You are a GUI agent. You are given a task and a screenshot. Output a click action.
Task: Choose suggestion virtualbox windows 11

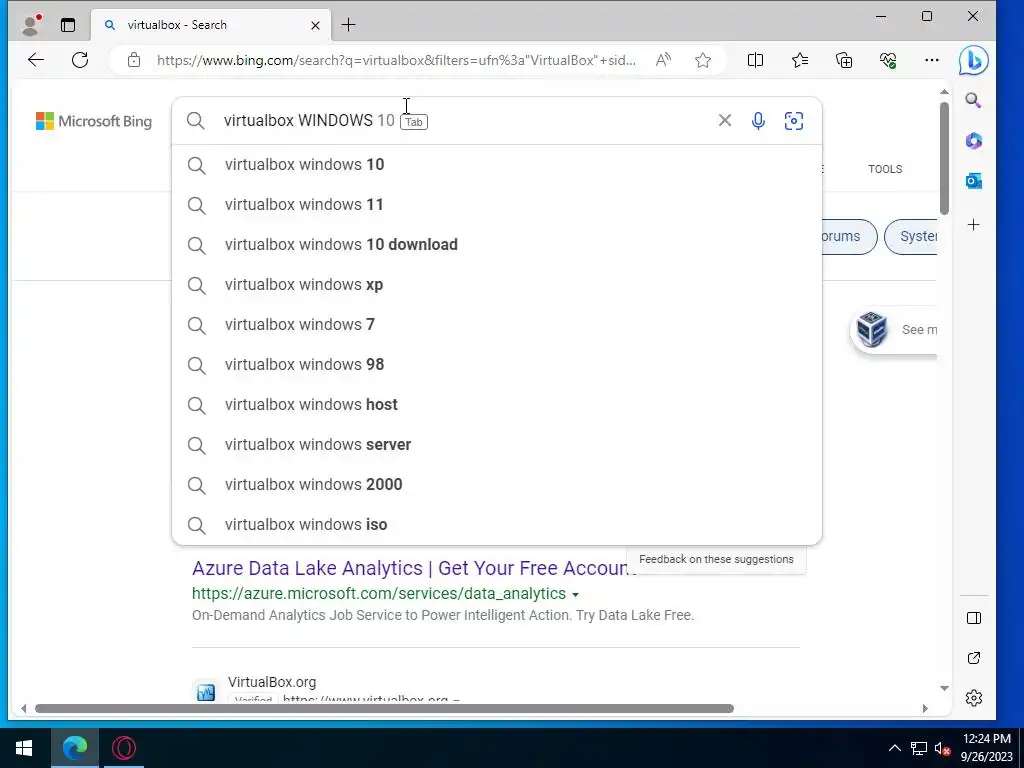(x=496, y=204)
